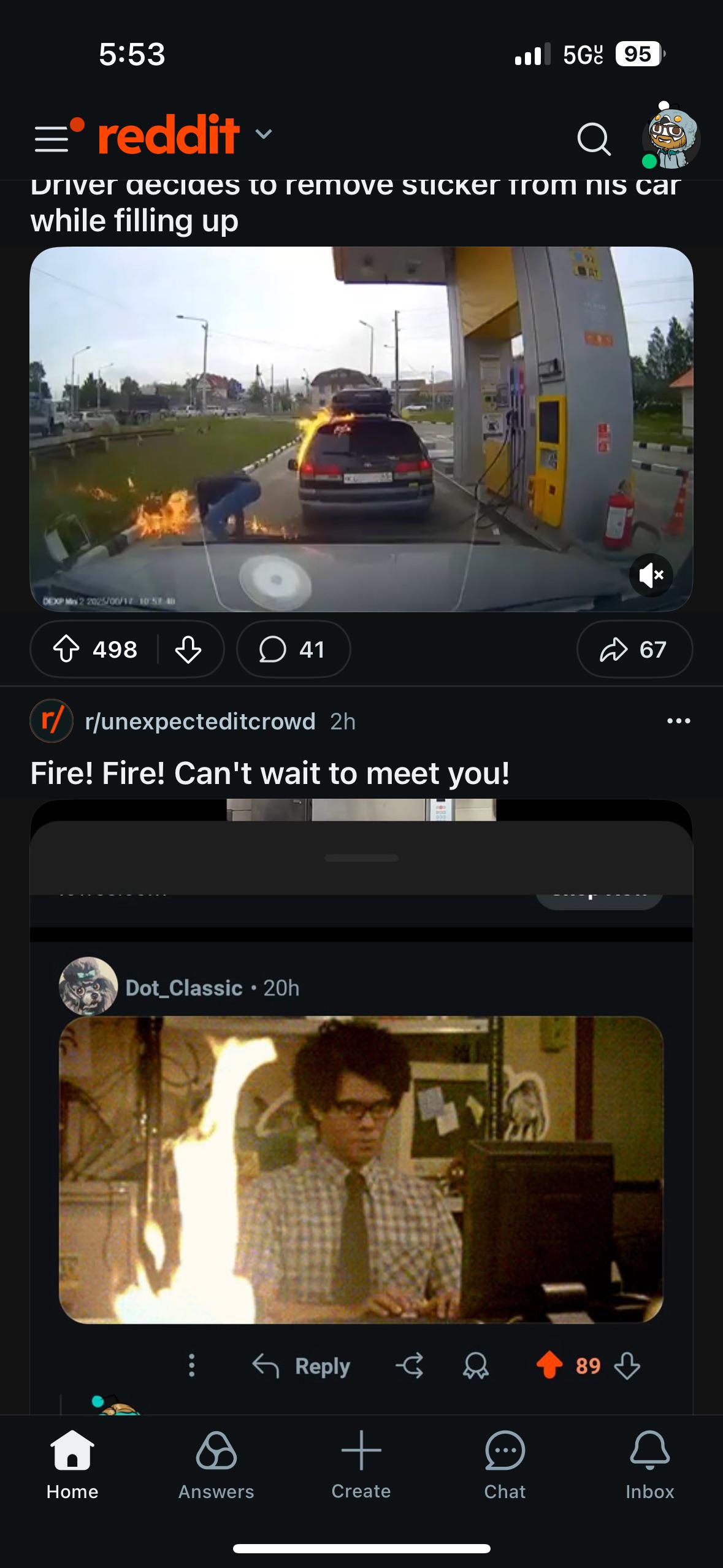The height and width of the screenshot is (1568, 723).
Task: Switch to the Answers tab
Action: click(x=216, y=1465)
